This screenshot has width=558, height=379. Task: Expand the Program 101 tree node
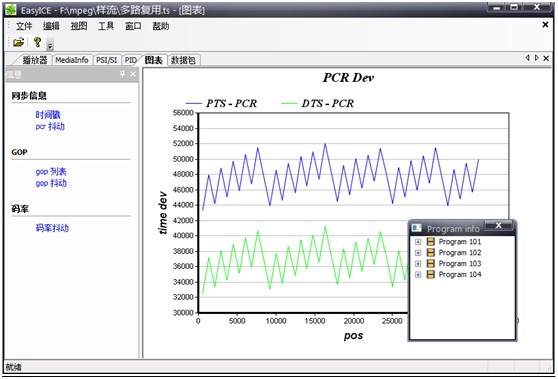click(418, 242)
